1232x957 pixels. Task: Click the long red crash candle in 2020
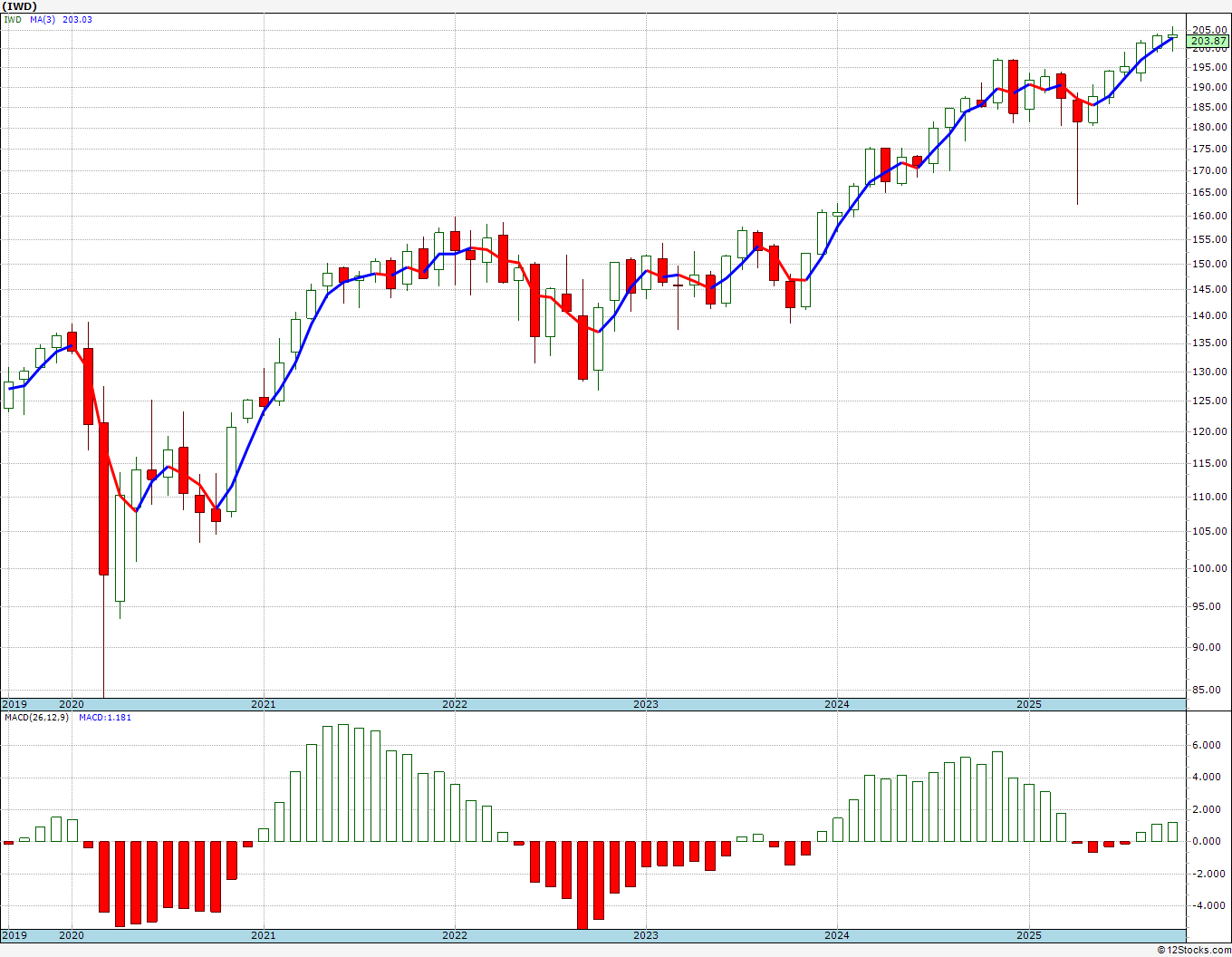[x=104, y=498]
